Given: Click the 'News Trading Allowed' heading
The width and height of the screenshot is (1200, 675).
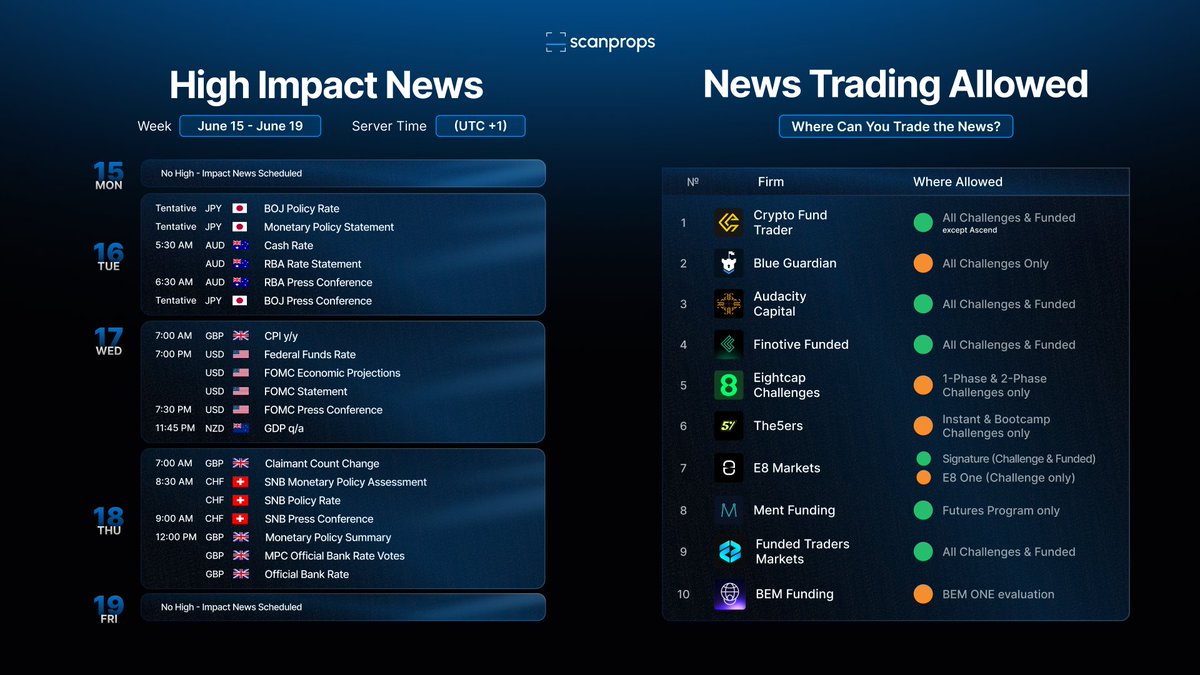Looking at the screenshot, I should [896, 84].
